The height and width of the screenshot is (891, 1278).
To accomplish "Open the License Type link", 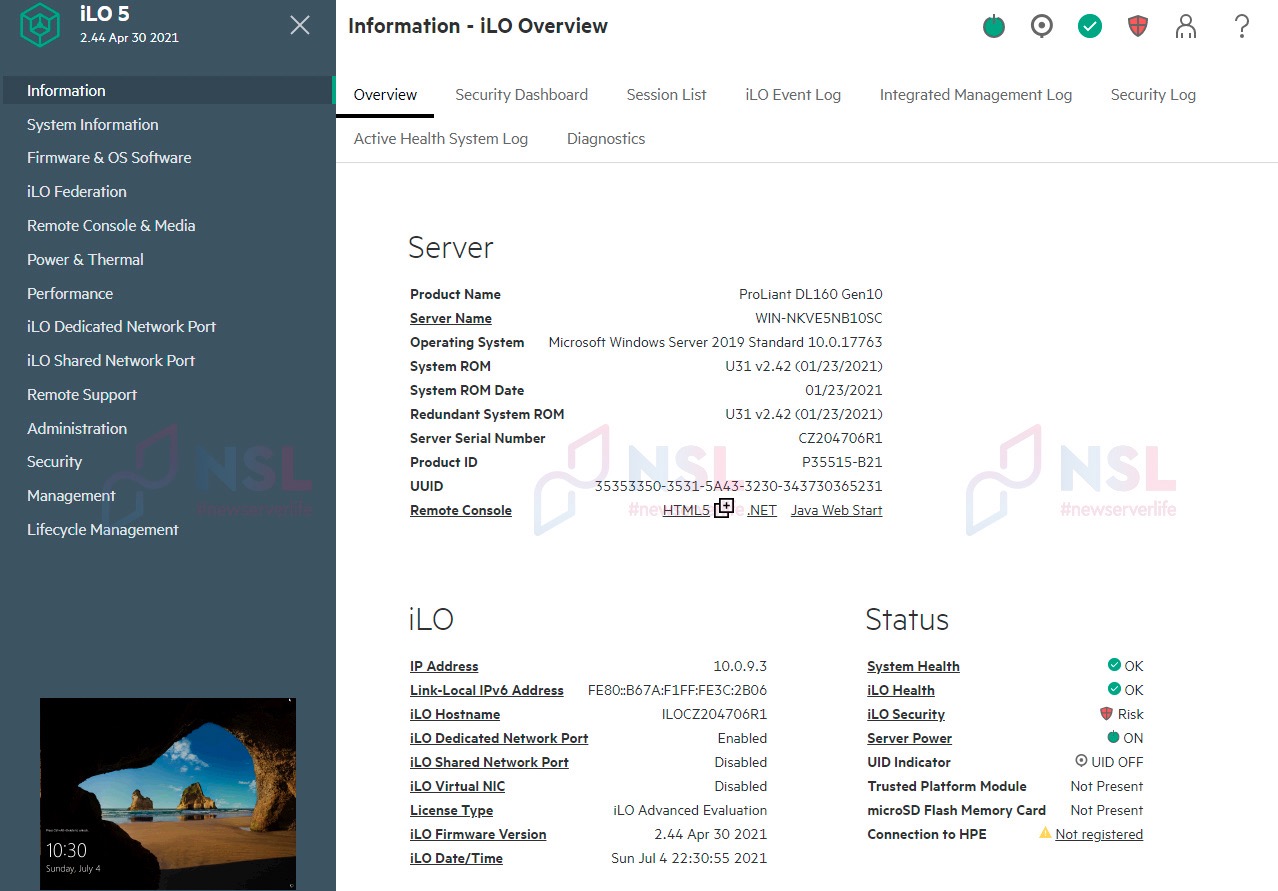I will click(451, 810).
